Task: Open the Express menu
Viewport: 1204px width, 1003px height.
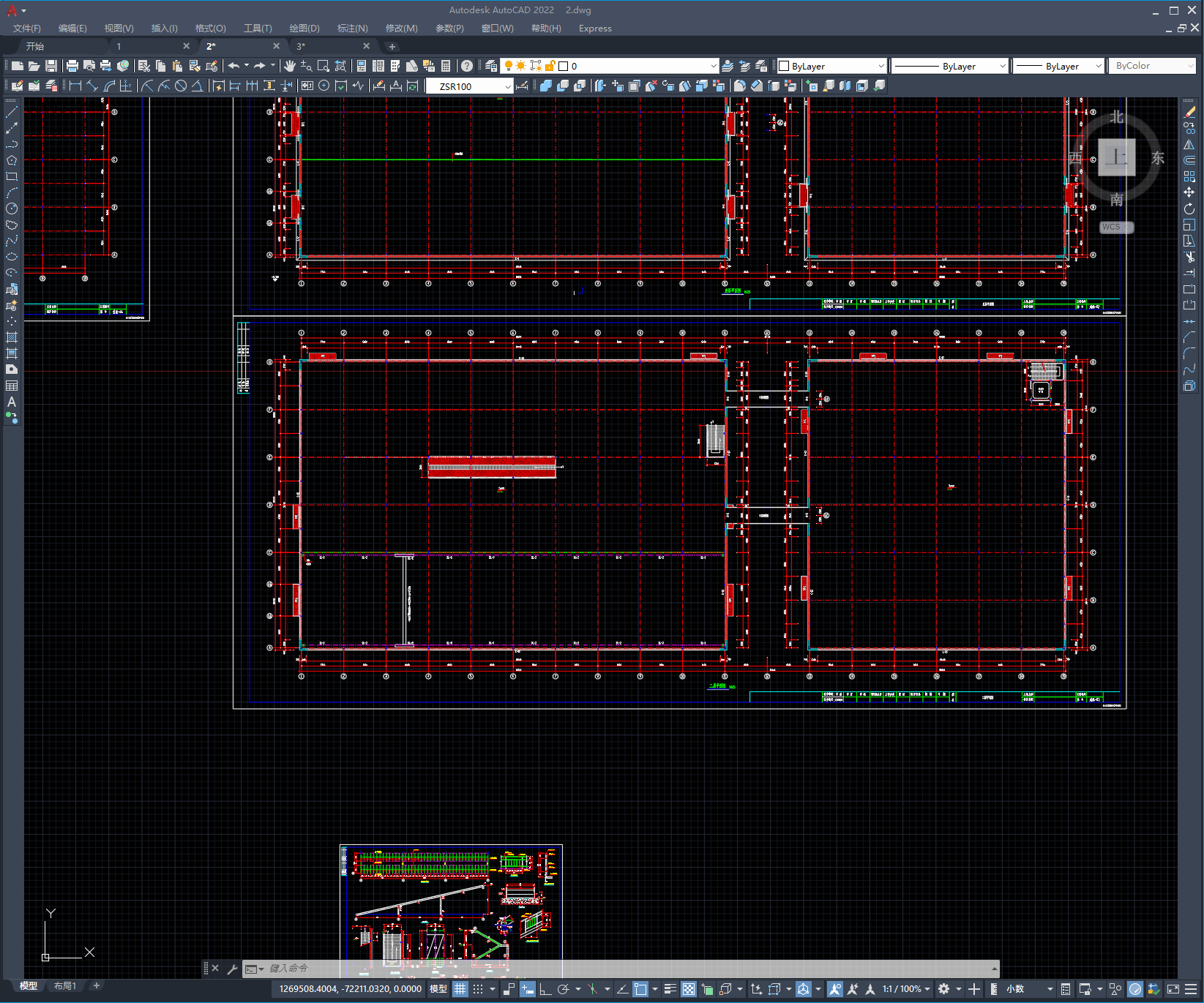Action: [x=595, y=29]
